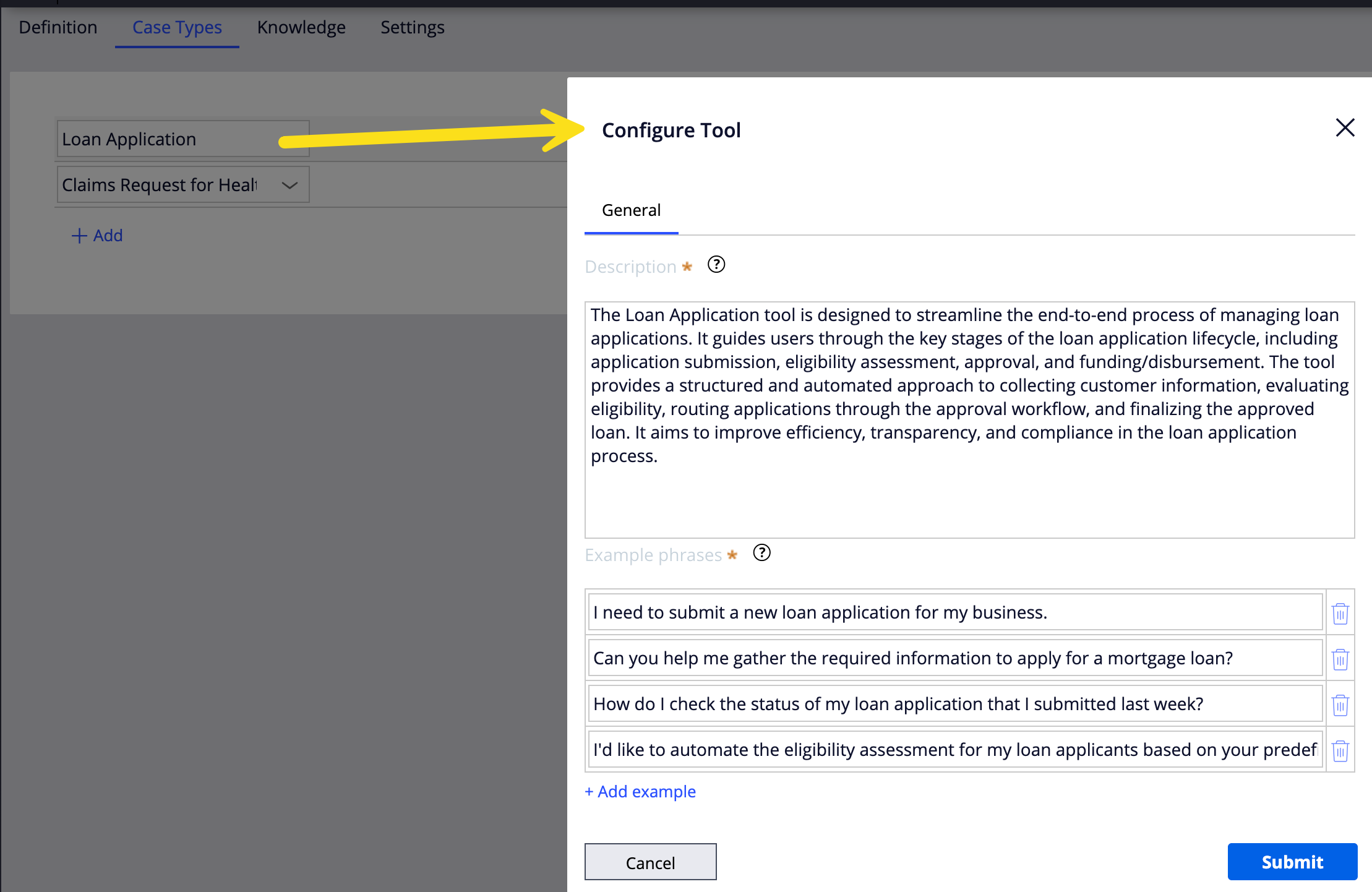The width and height of the screenshot is (1372, 892).
Task: Close the Configure Tool dialog
Action: tap(1345, 128)
